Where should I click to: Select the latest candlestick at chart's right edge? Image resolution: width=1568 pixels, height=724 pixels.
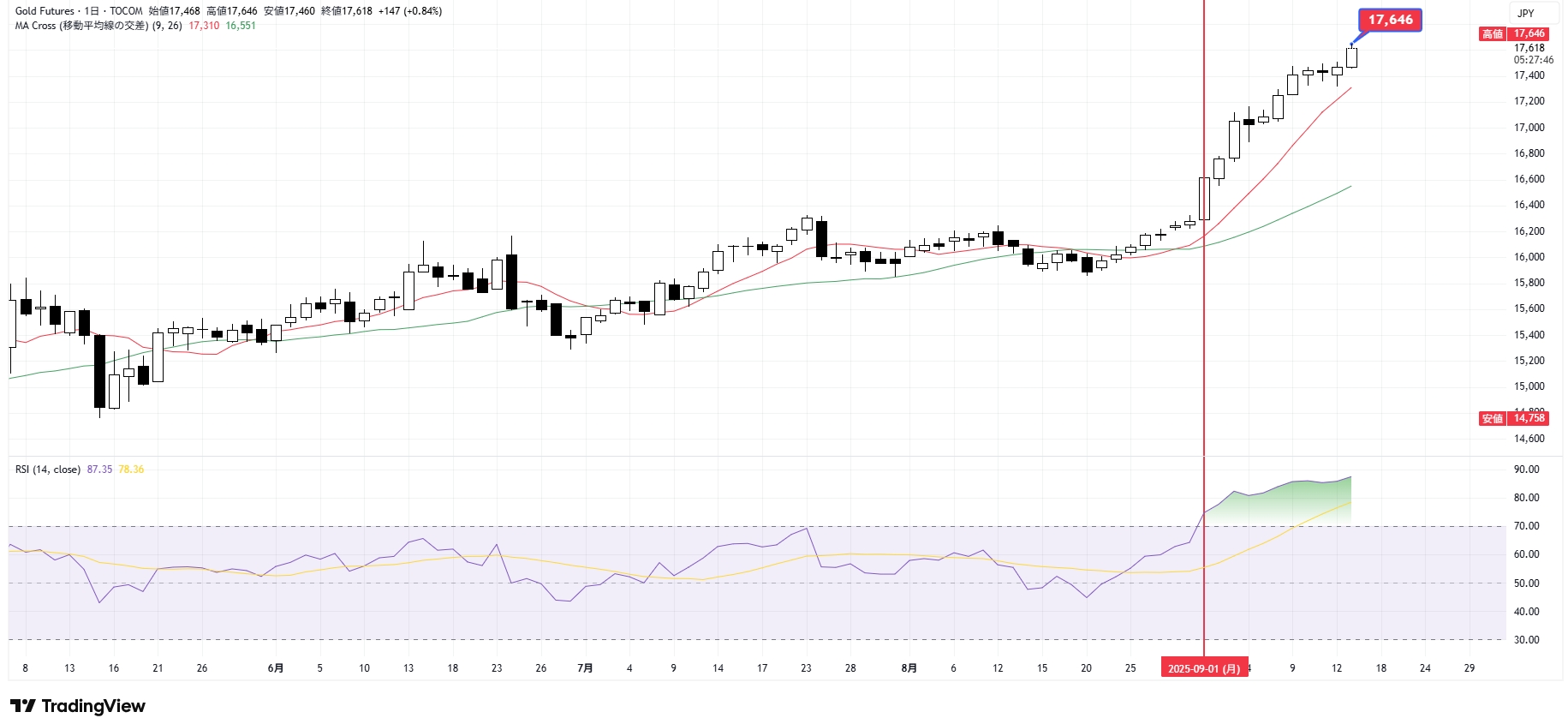(x=1351, y=57)
